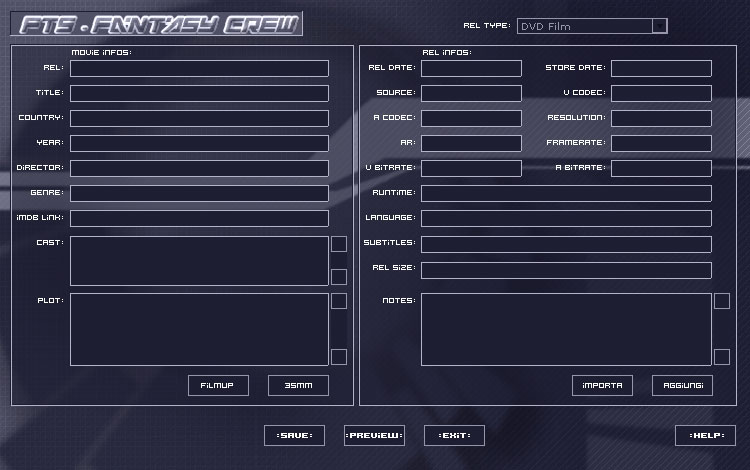Click the upper square button beside Plot box
Image resolution: width=750 pixels, height=470 pixels.
pyautogui.click(x=339, y=301)
